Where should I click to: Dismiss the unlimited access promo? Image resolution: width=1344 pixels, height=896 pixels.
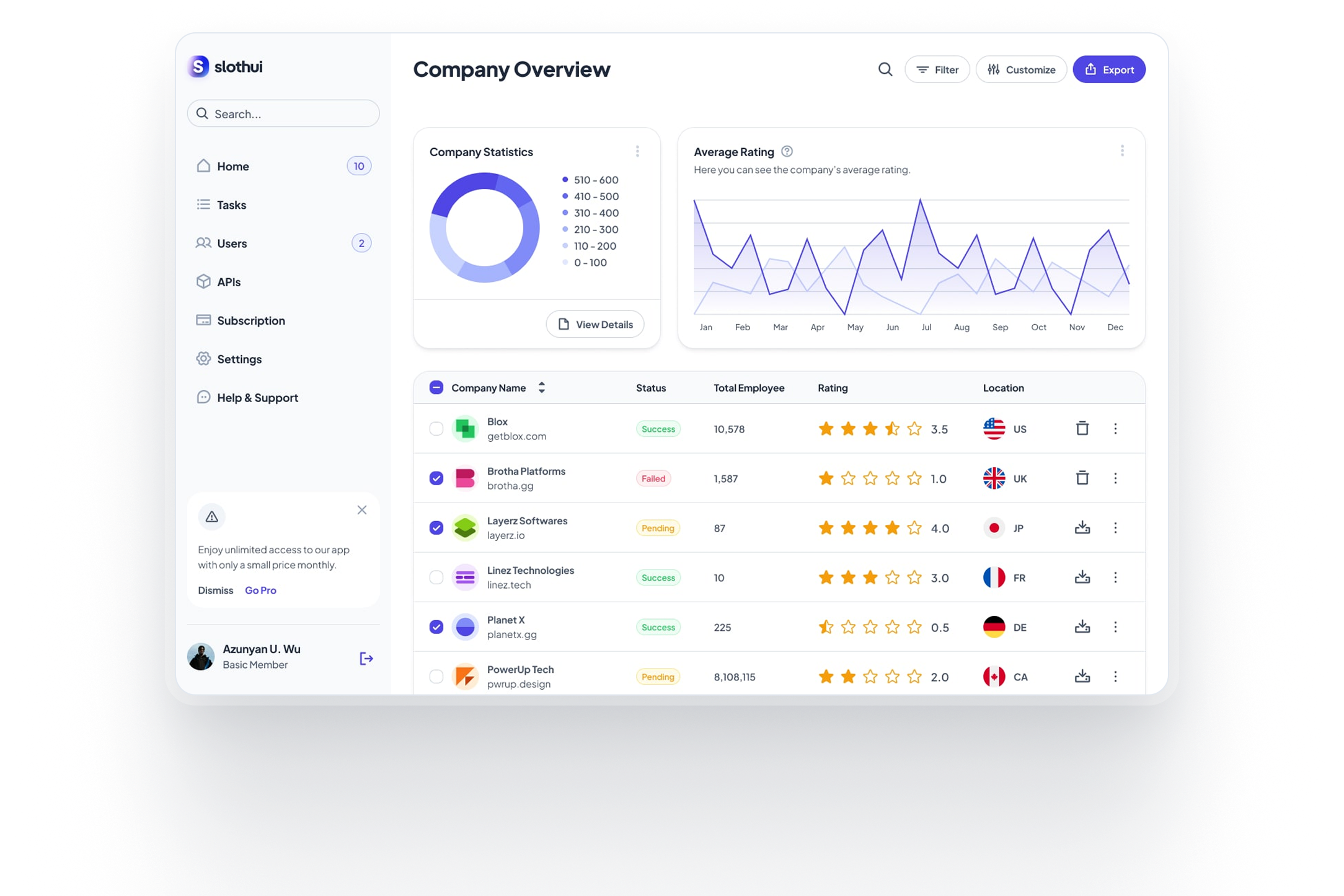215,590
